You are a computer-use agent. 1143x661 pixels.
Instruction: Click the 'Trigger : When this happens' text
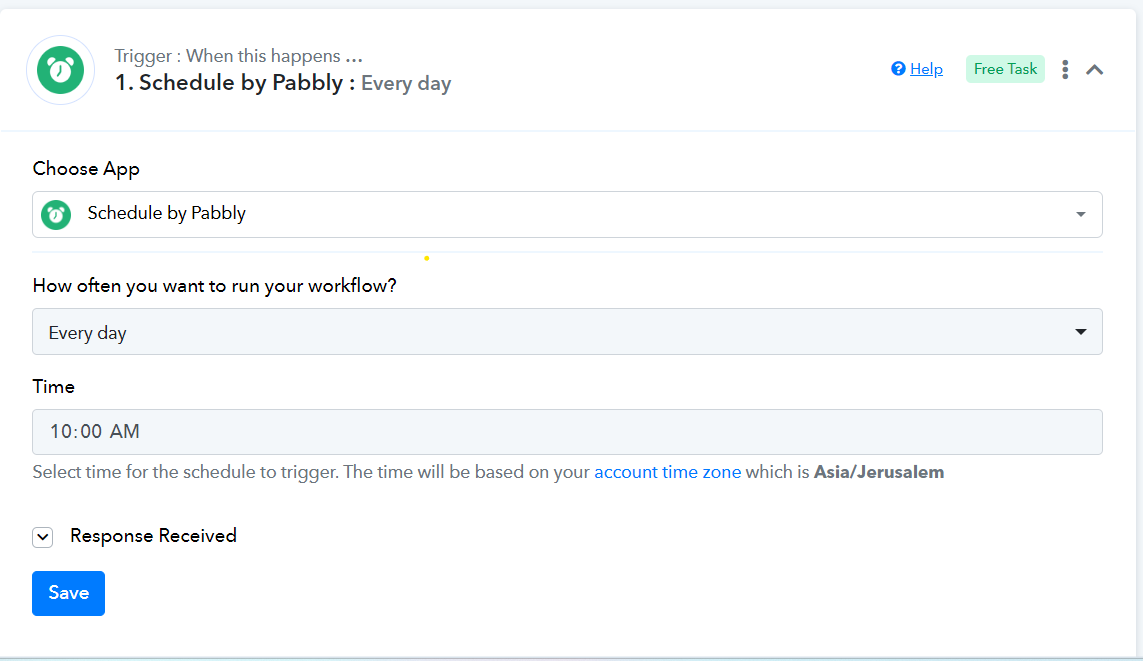[238, 56]
